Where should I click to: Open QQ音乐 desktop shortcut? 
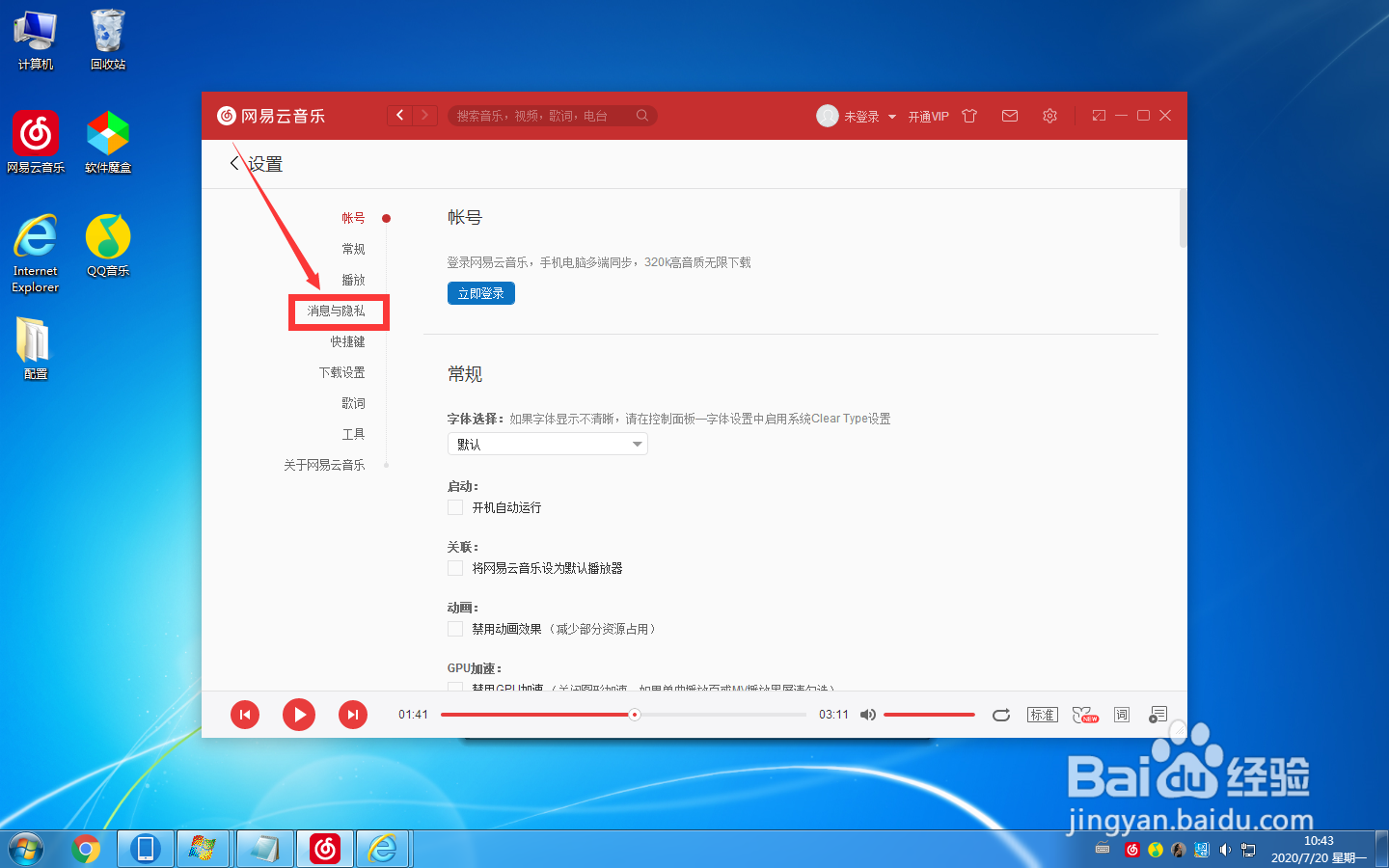(108, 246)
